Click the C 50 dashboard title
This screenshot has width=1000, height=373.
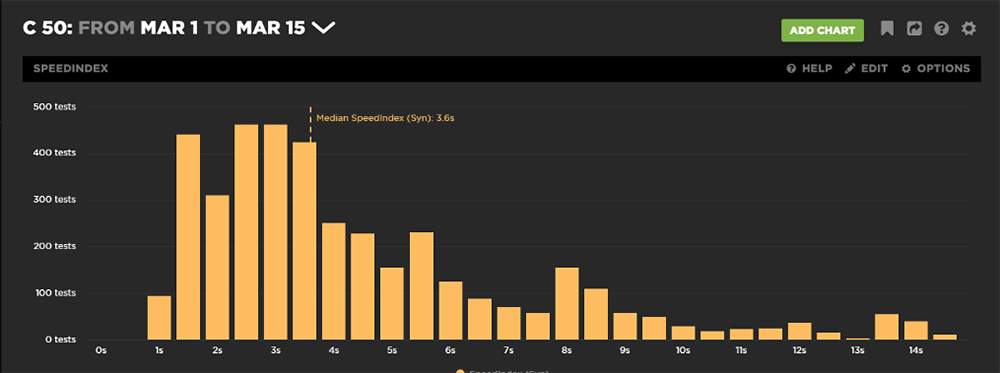pyautogui.click(x=48, y=29)
